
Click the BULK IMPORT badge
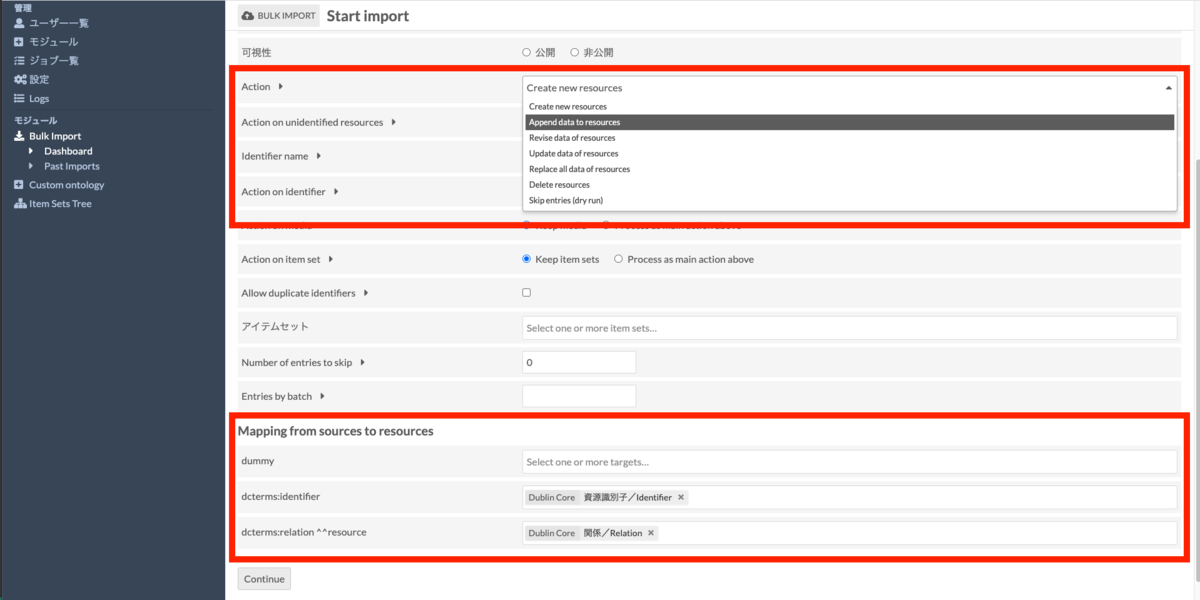(x=279, y=16)
